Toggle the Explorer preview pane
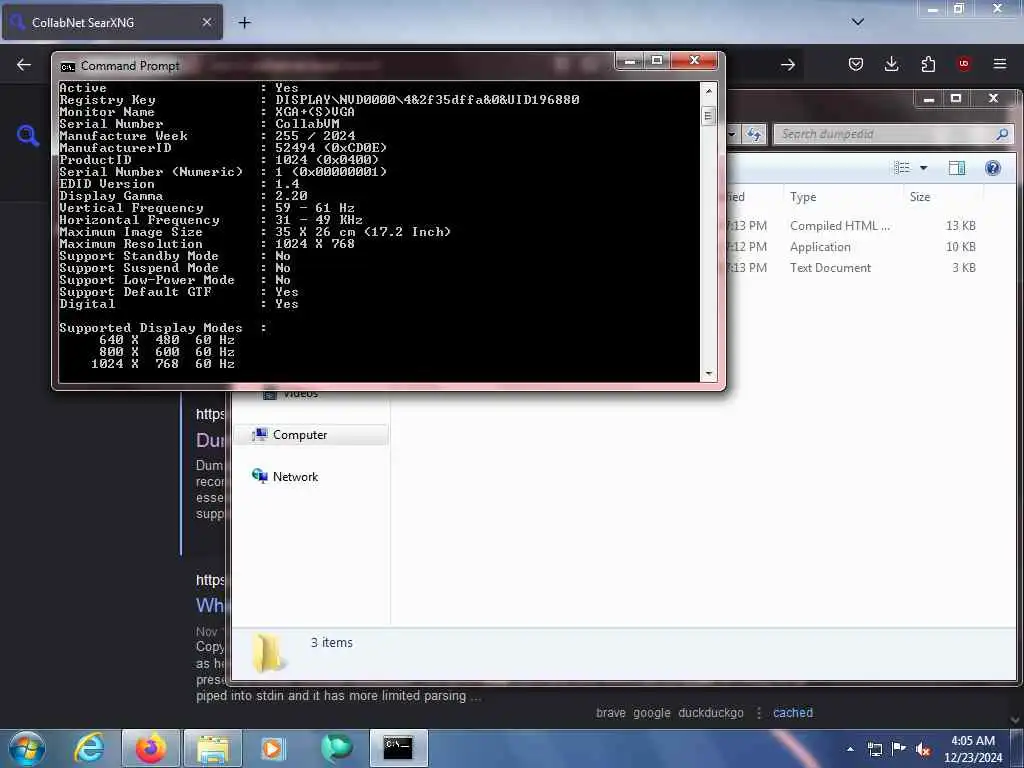 [957, 168]
